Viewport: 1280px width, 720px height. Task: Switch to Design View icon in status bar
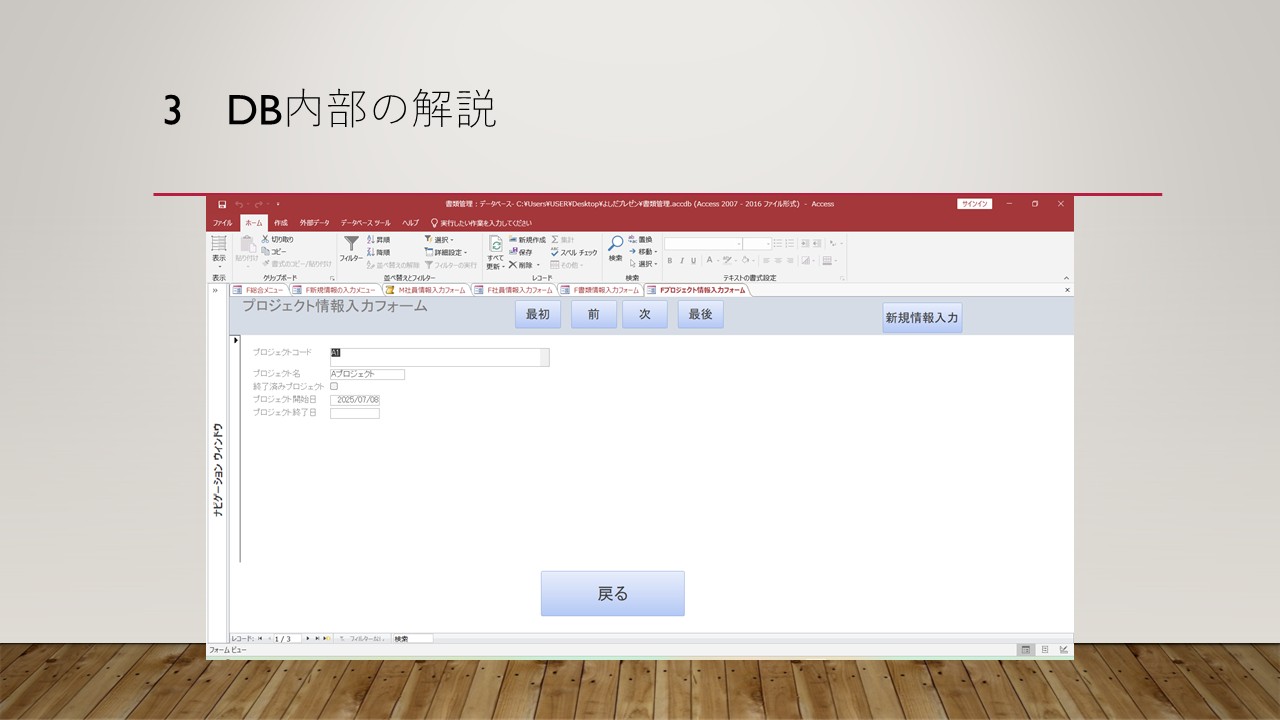1063,650
